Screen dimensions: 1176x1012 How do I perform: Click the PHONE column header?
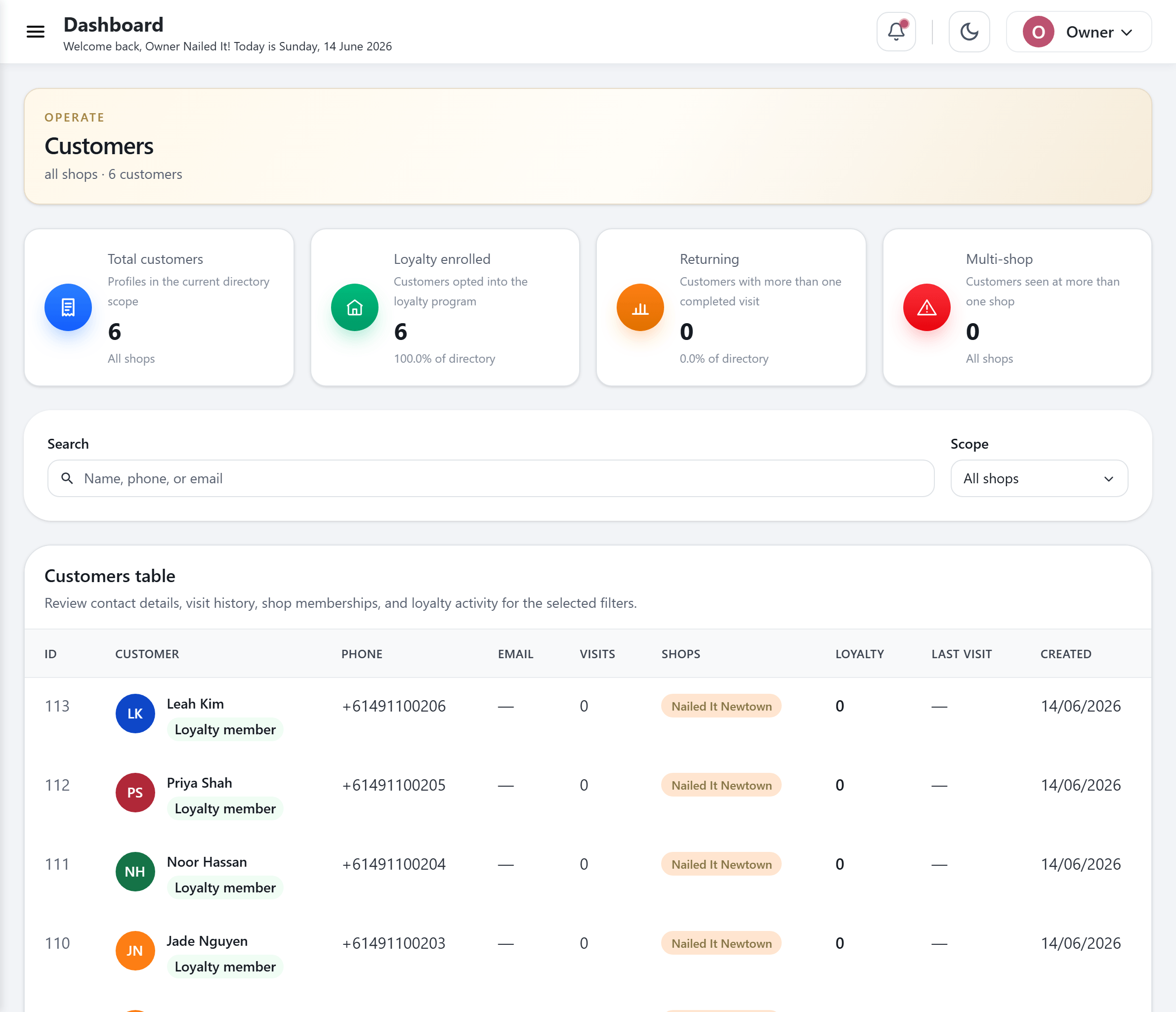pos(362,654)
